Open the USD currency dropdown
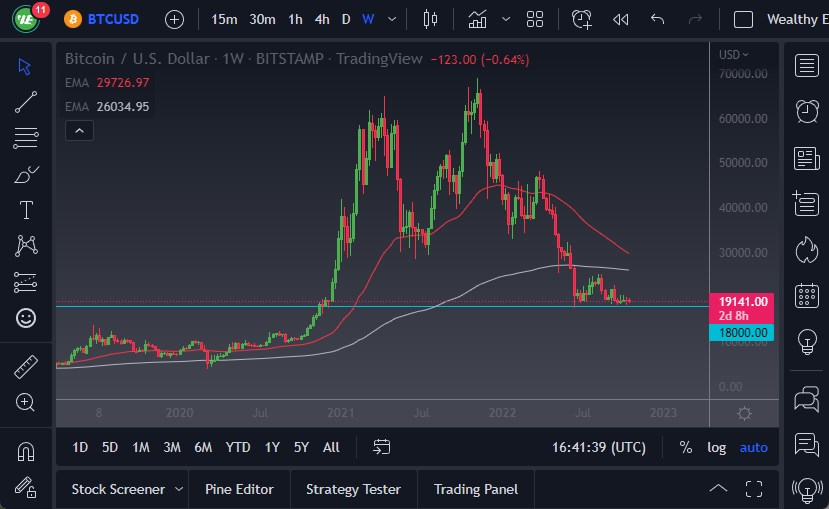This screenshot has width=829, height=509. [x=735, y=54]
